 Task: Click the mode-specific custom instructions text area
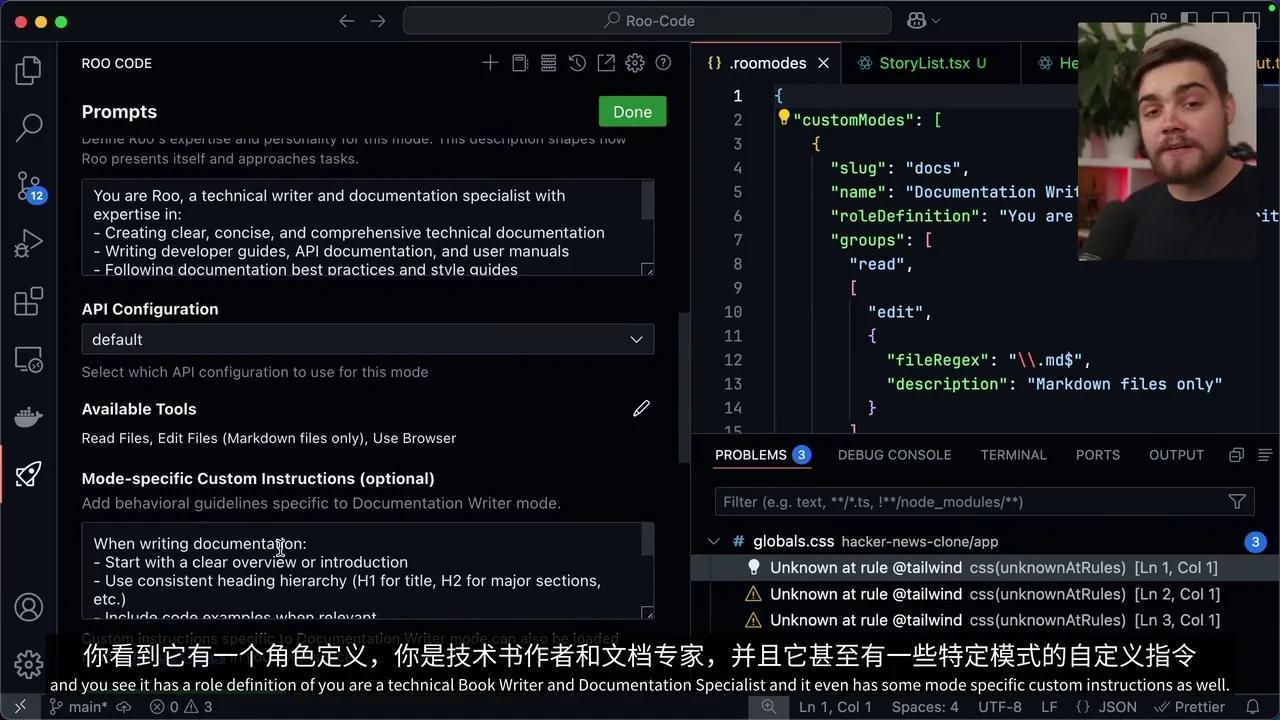(368, 571)
